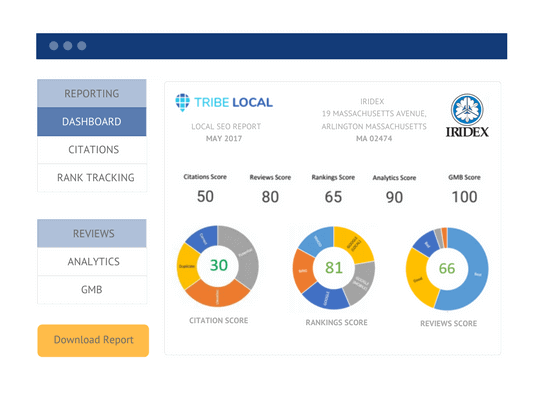Click the 'IRIDEX' company name above the address
This screenshot has width=544, height=403.
(x=372, y=102)
